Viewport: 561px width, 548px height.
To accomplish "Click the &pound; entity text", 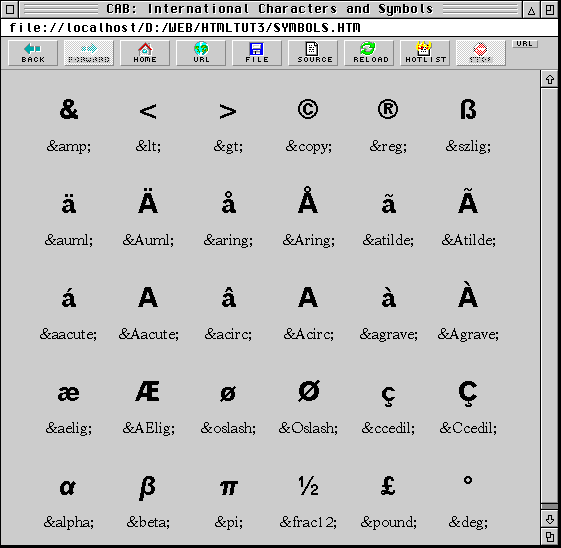I will point(388,522).
